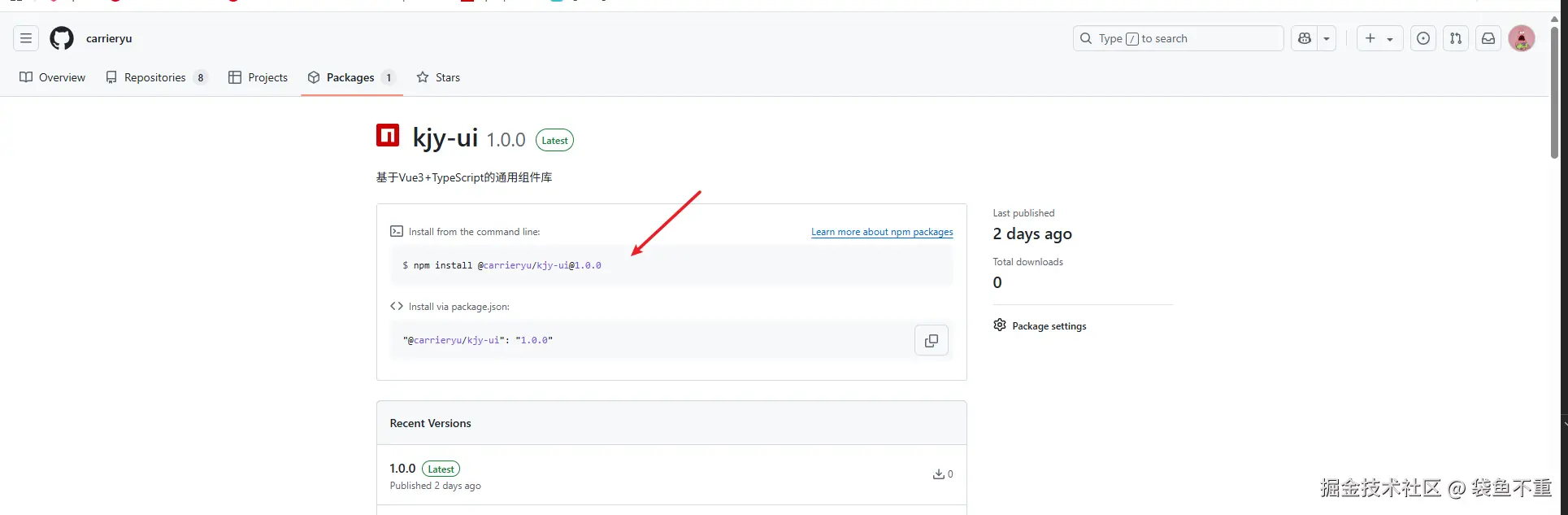
Task: Click the Vue3+TypeScript package description text
Action: (464, 177)
